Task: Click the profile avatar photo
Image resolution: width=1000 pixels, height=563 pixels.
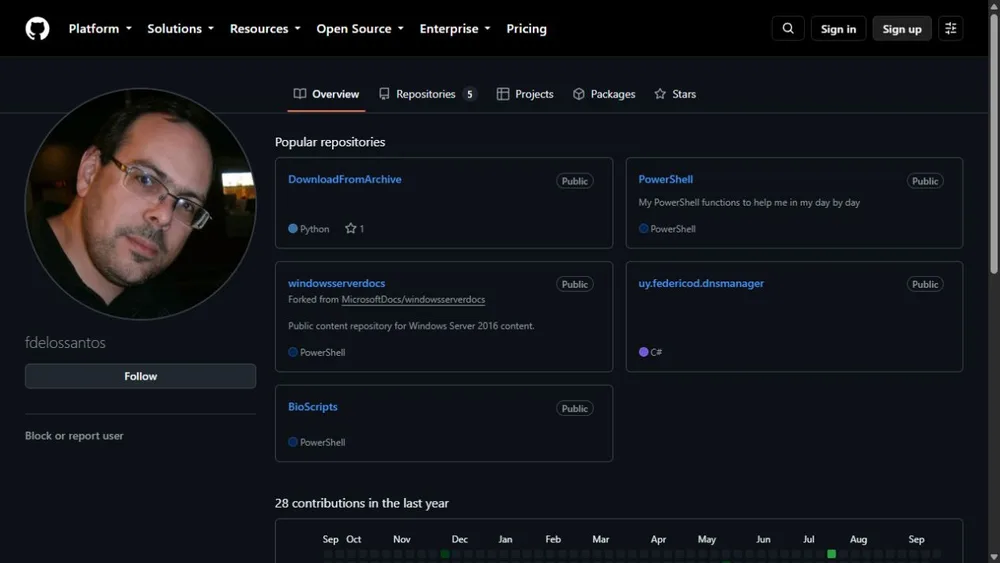Action: click(x=140, y=204)
